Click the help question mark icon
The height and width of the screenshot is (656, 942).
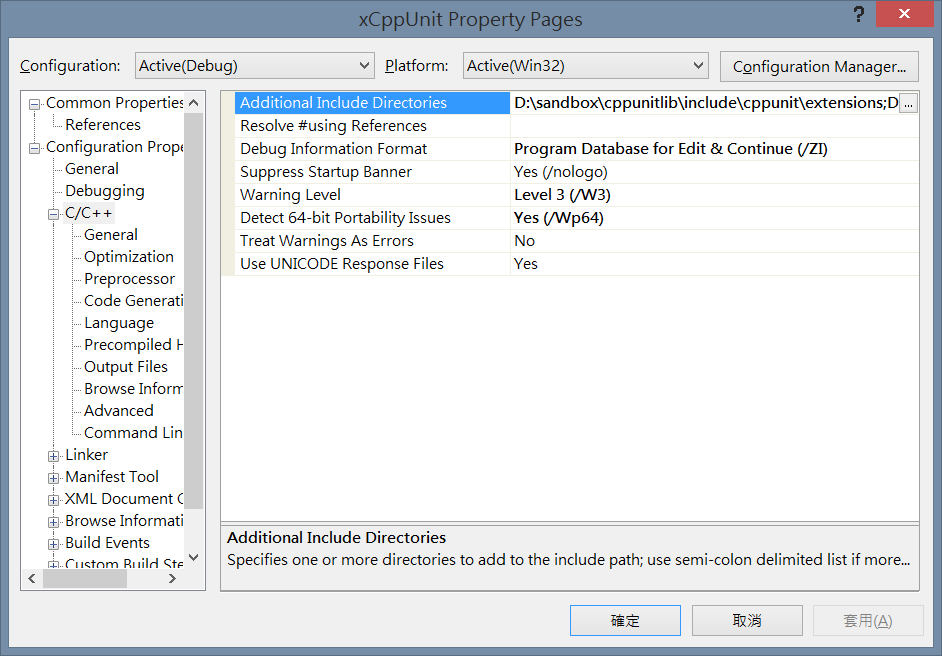coord(859,14)
